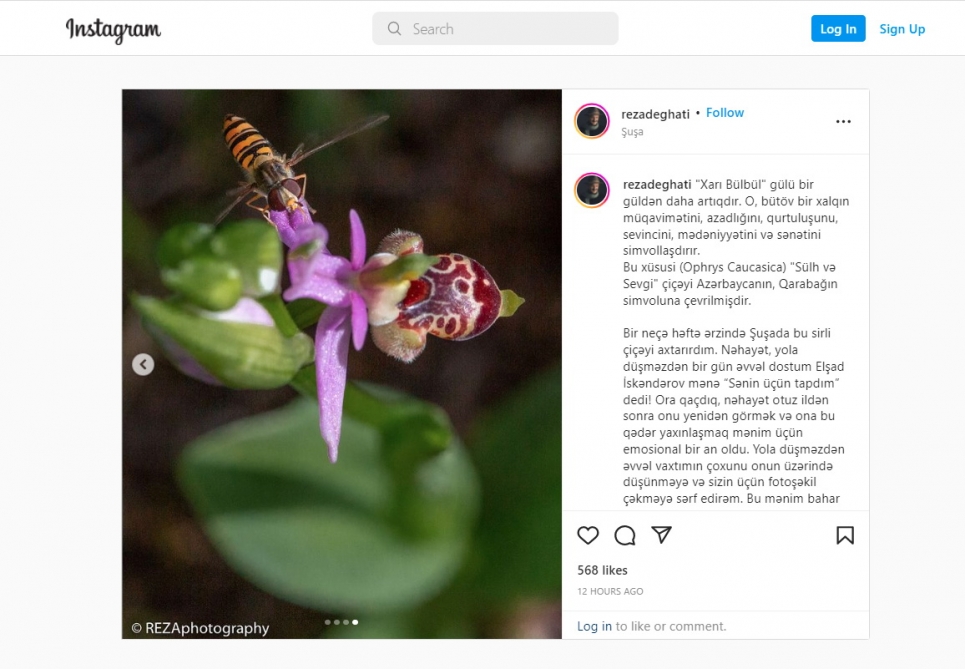Viewport: 965px width, 669px height.
Task: Like the post with heart icon
Action: [588, 535]
